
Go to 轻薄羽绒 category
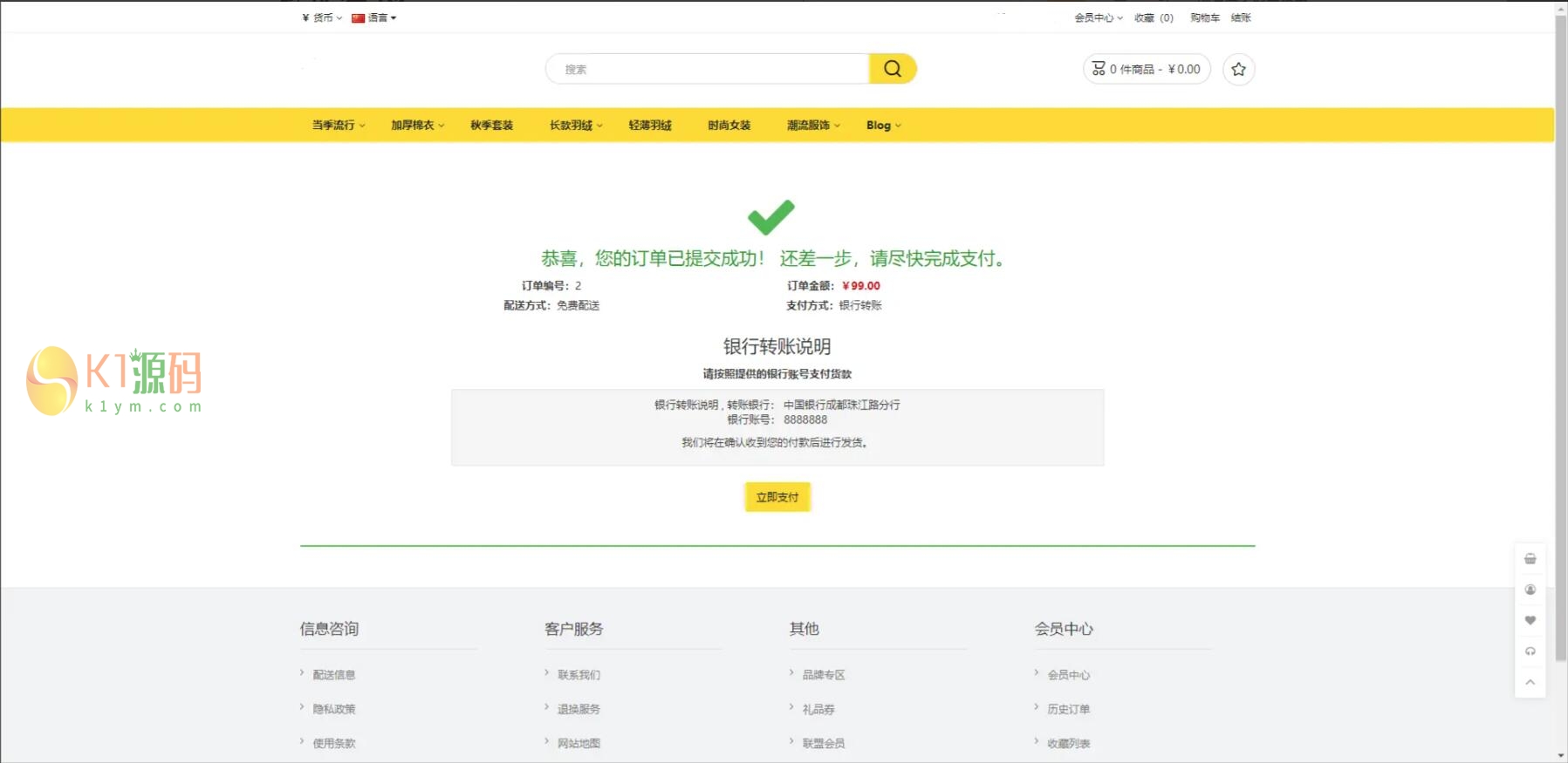(x=650, y=126)
